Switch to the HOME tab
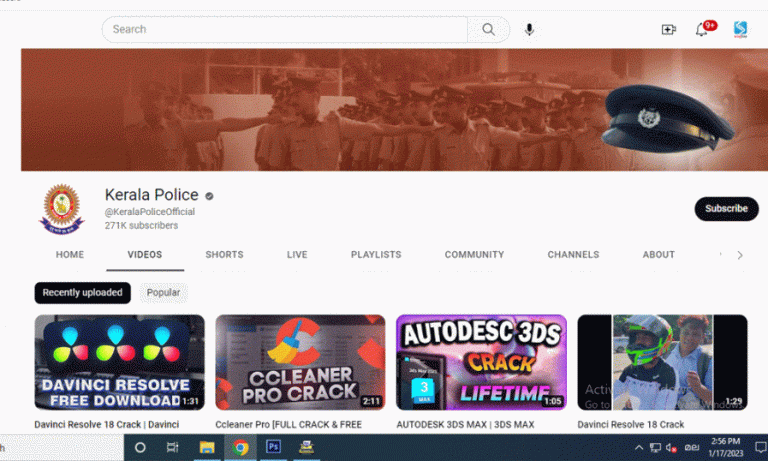 coord(70,255)
